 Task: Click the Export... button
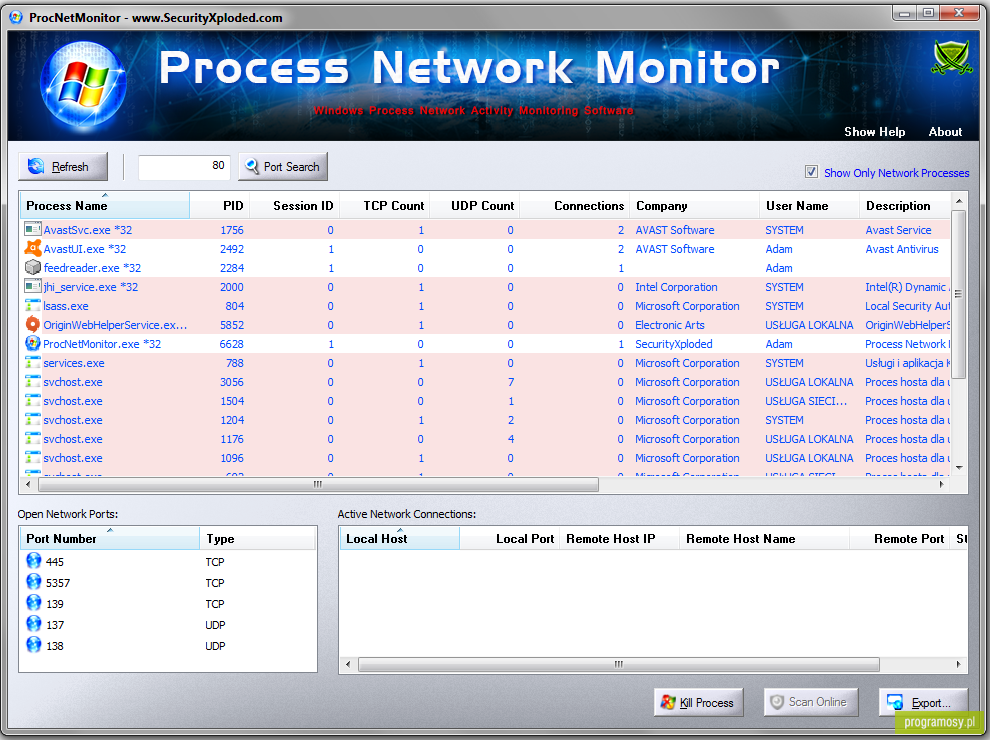pos(923,702)
